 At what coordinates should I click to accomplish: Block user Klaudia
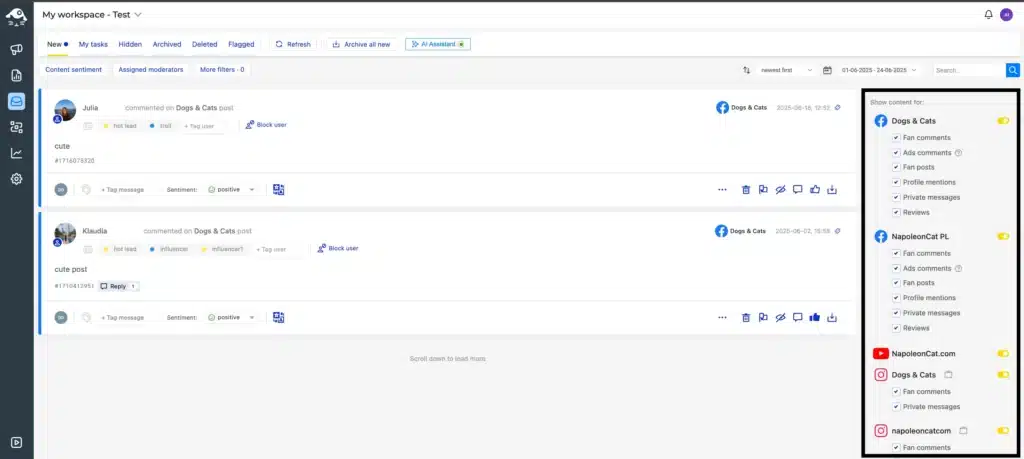[x=338, y=249]
